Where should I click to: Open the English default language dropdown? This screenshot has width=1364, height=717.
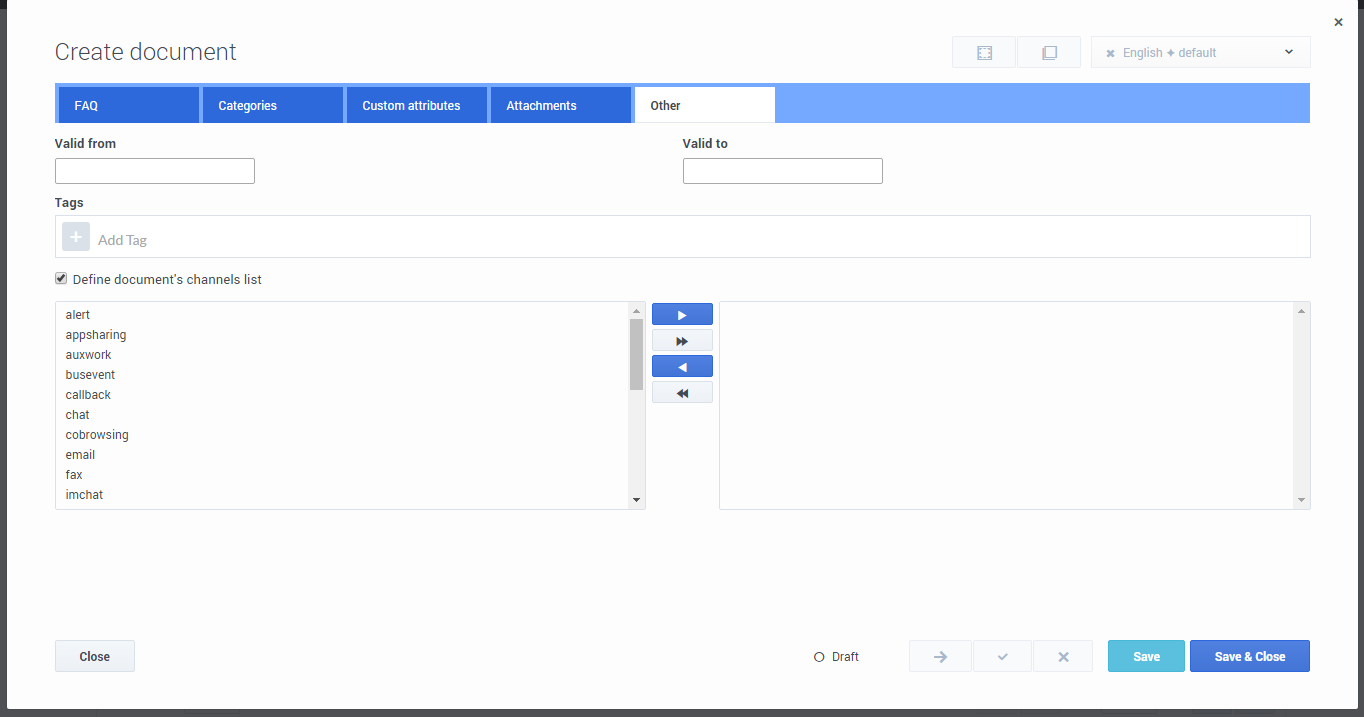pos(1200,53)
